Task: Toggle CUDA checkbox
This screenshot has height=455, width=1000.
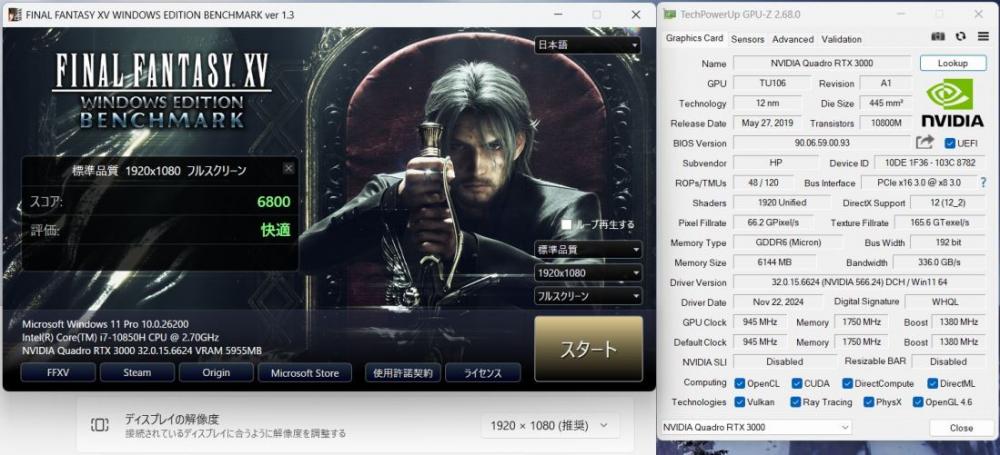Action: click(x=797, y=384)
